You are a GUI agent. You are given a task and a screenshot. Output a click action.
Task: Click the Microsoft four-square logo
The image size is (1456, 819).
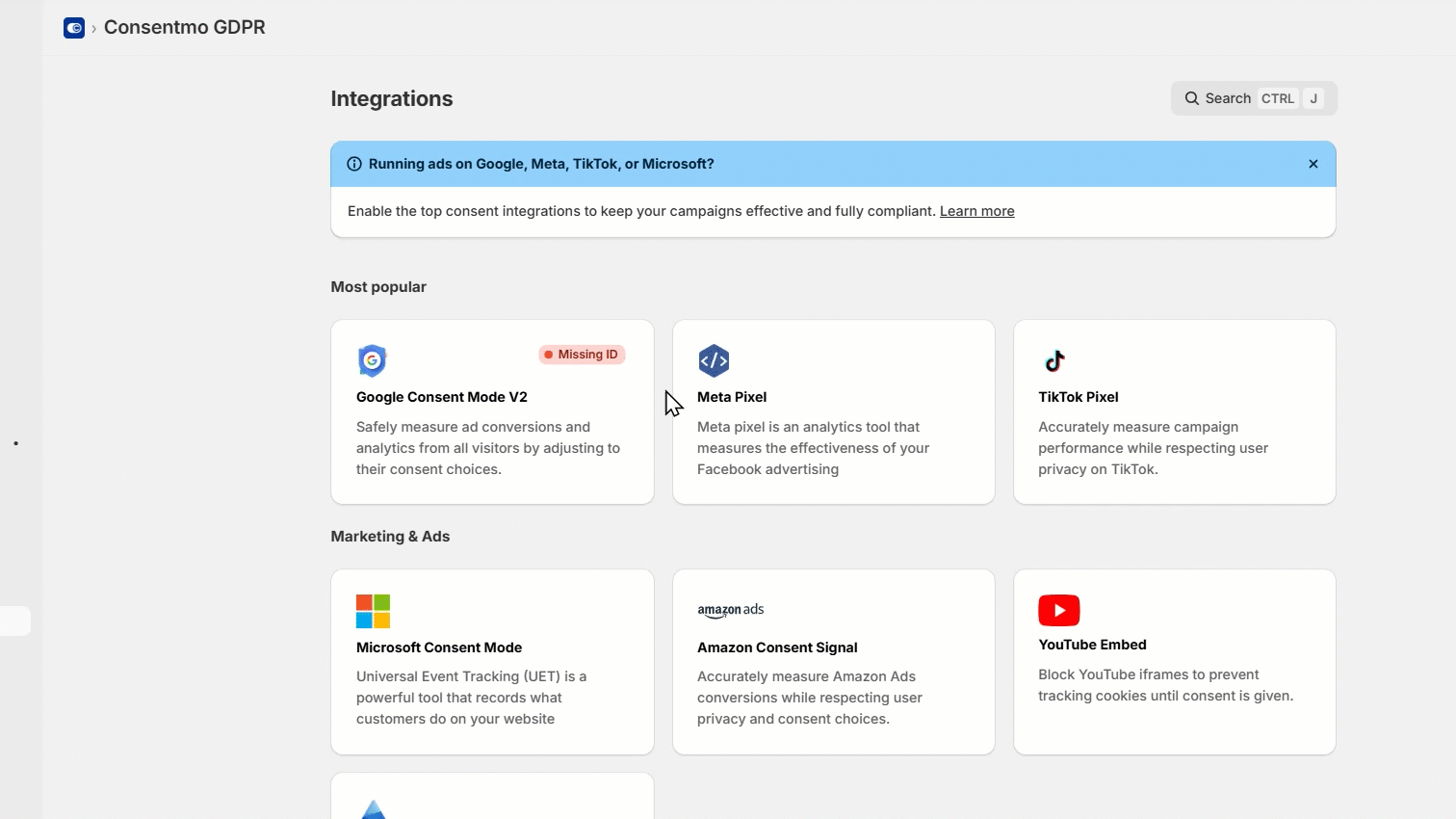click(373, 611)
